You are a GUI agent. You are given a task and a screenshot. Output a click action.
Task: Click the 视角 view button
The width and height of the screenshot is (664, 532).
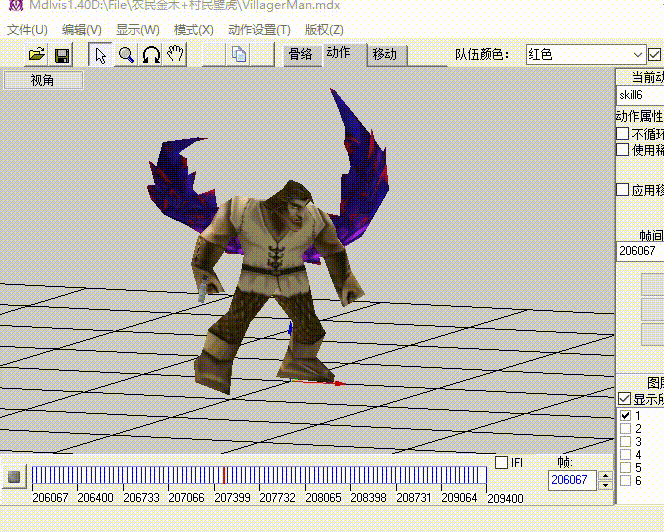tap(43, 80)
